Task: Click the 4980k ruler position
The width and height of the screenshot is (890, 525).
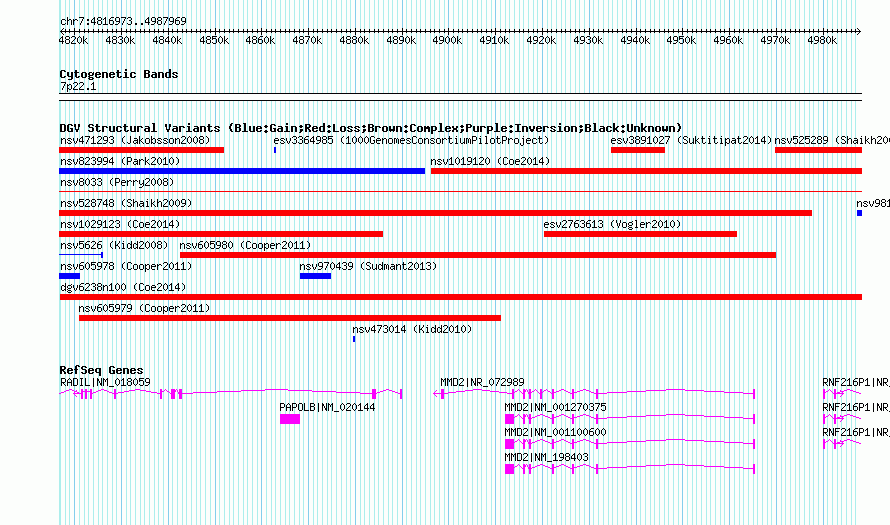Action: pos(822,40)
